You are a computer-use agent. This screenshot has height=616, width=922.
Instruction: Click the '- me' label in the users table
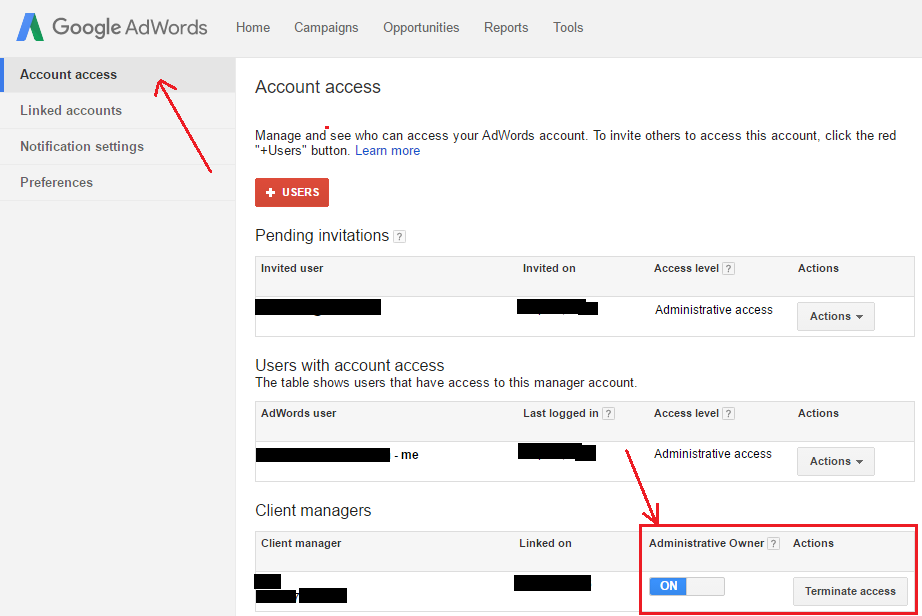(406, 455)
